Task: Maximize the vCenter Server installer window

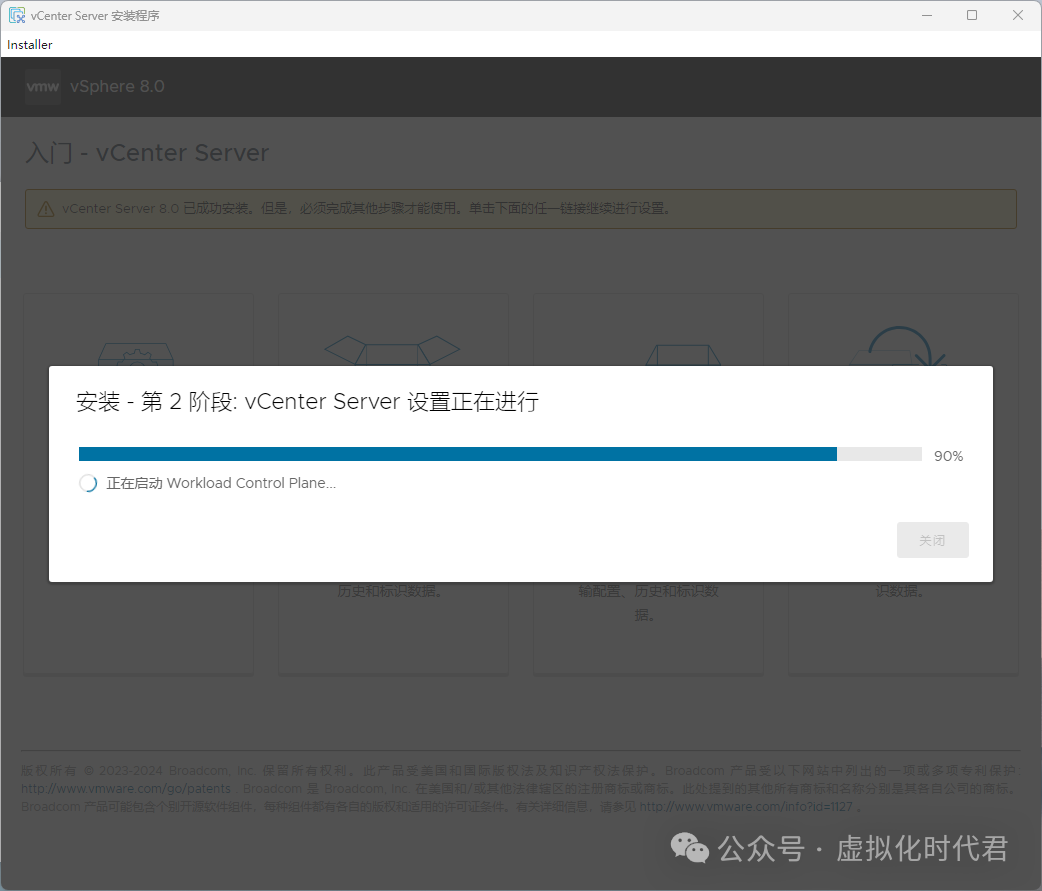Action: point(972,15)
